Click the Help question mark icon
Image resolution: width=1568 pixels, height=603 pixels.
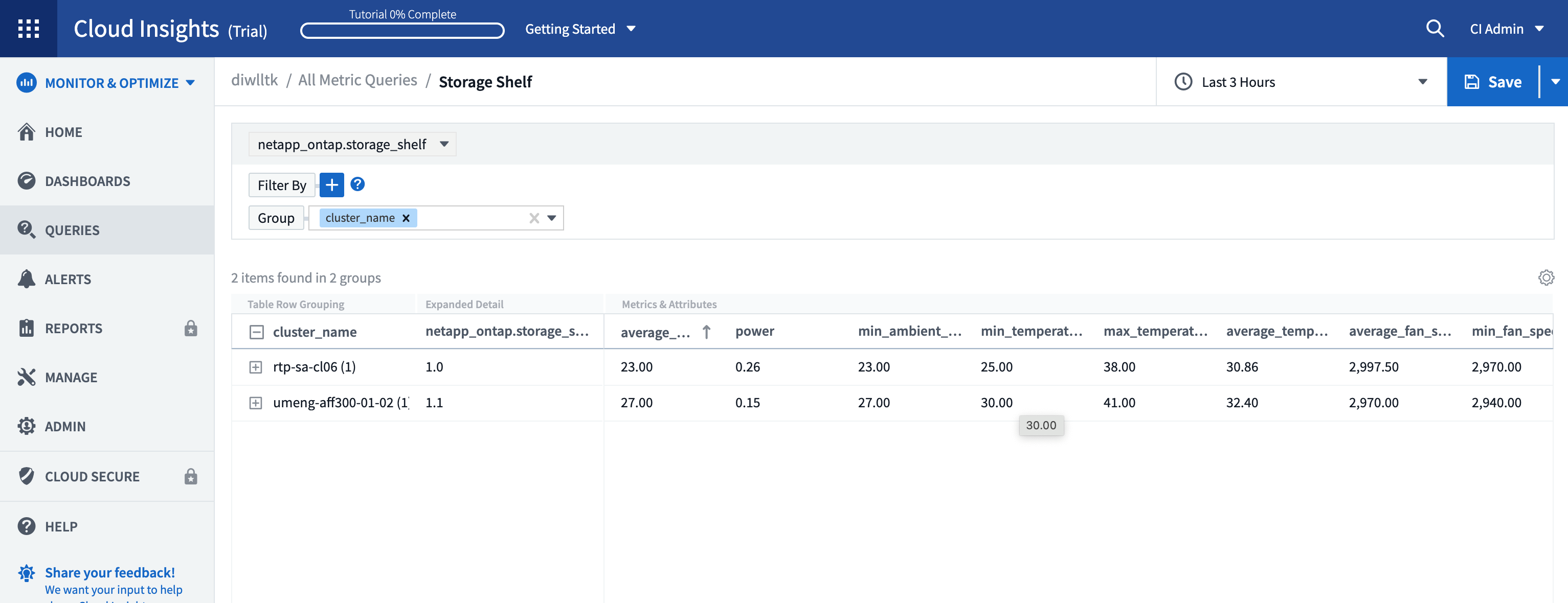[x=357, y=184]
